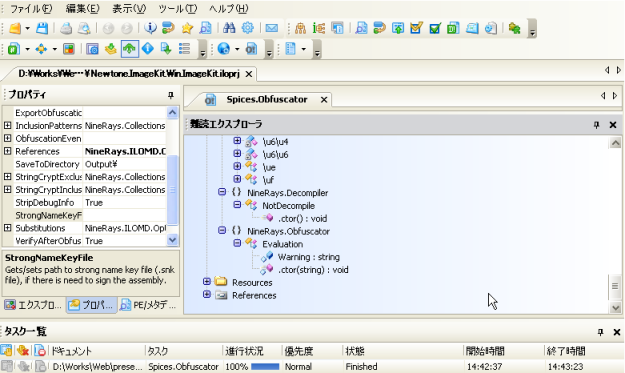The height and width of the screenshot is (373, 625).
Task: Click the 'O!' obfuscator document icon in second toolbar
Action: click(251, 49)
